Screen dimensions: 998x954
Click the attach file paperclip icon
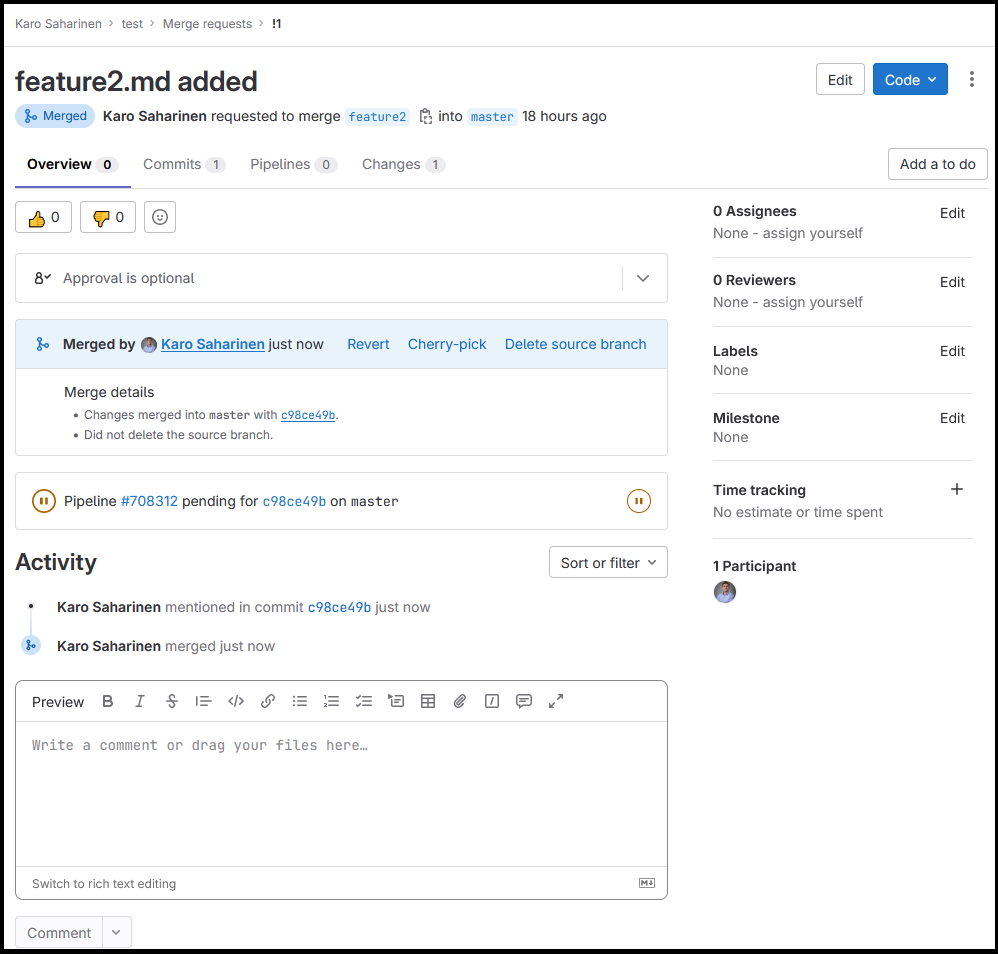point(460,702)
